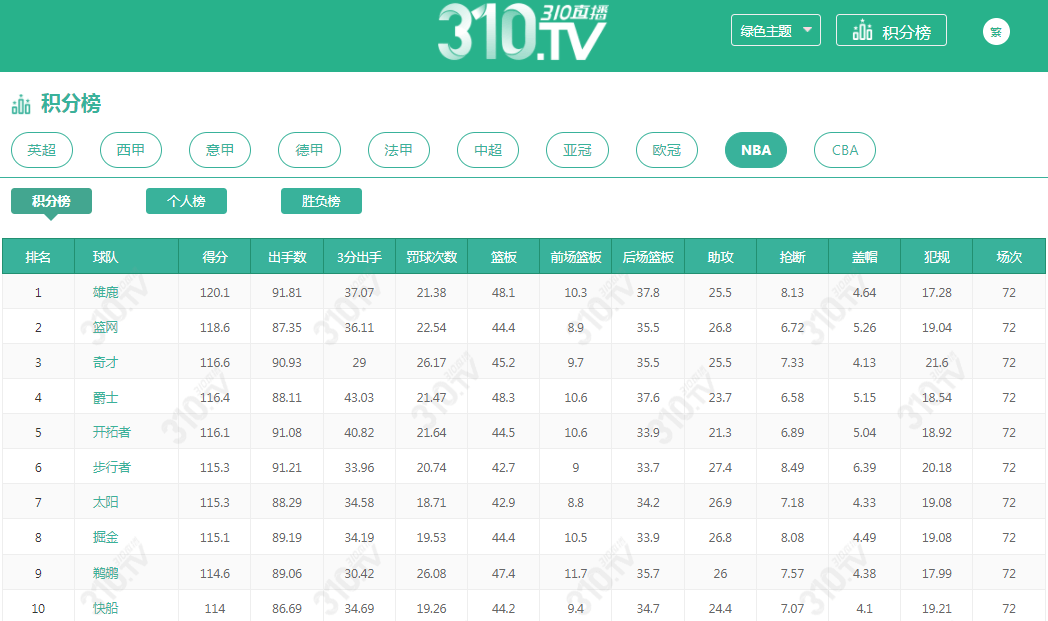Image resolution: width=1048 pixels, height=621 pixels.
Task: Open the 篮网 team link
Action: pos(106,328)
